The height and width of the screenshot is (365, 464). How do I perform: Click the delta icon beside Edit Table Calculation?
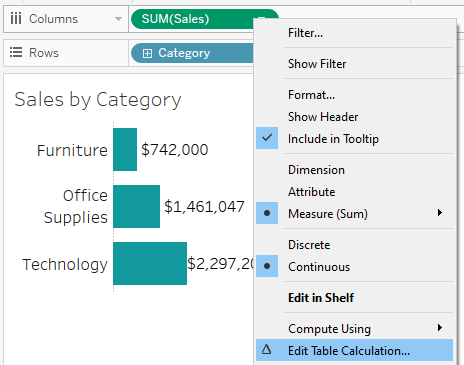click(x=266, y=350)
